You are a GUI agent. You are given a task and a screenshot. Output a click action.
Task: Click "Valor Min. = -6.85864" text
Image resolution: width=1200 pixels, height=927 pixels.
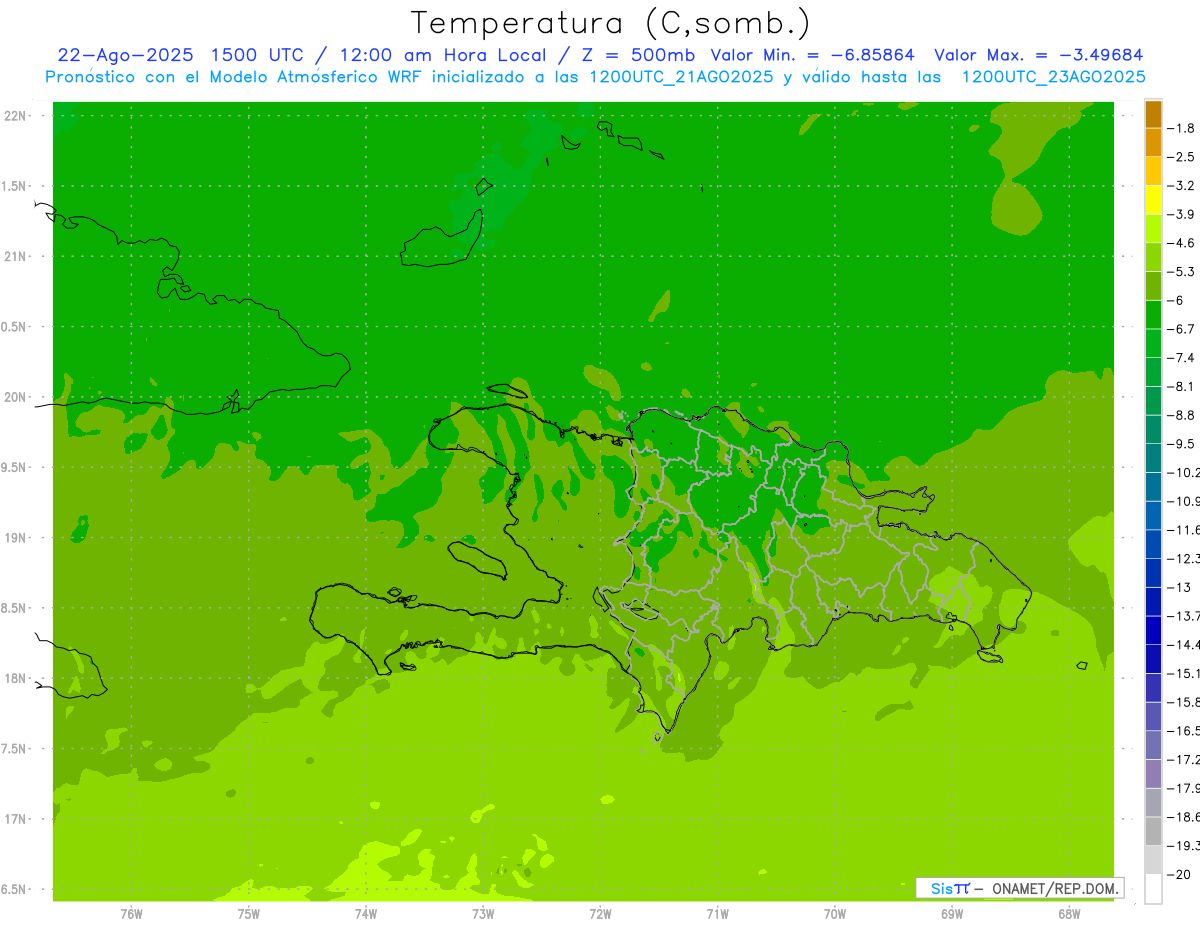pos(812,55)
